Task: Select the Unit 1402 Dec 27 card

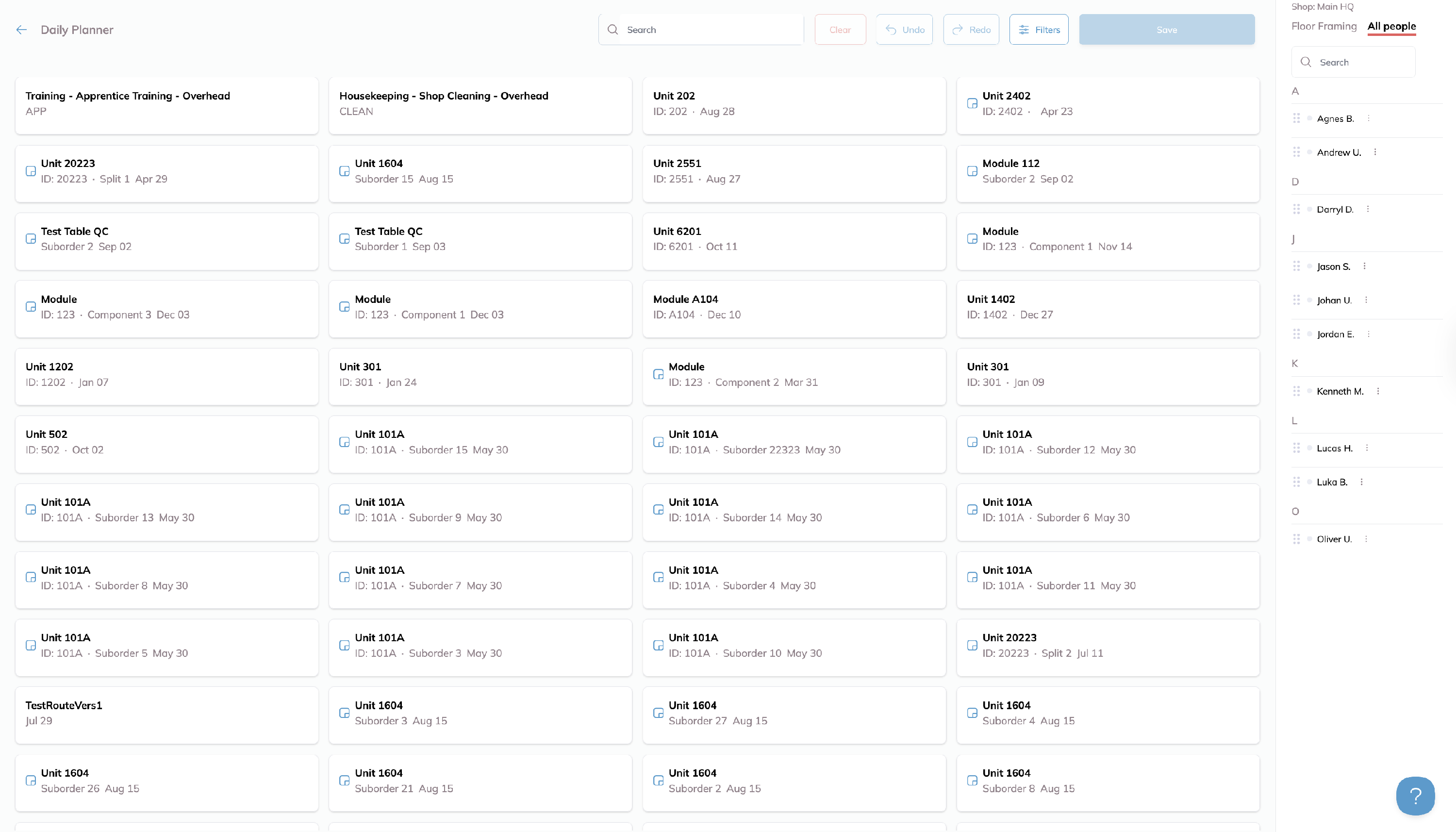Action: tap(1108, 309)
